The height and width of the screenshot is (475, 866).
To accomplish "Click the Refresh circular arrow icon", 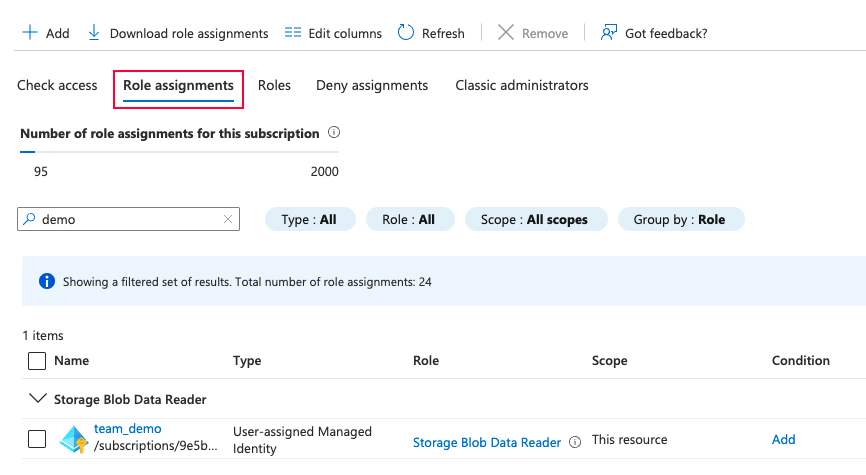I will (x=406, y=33).
